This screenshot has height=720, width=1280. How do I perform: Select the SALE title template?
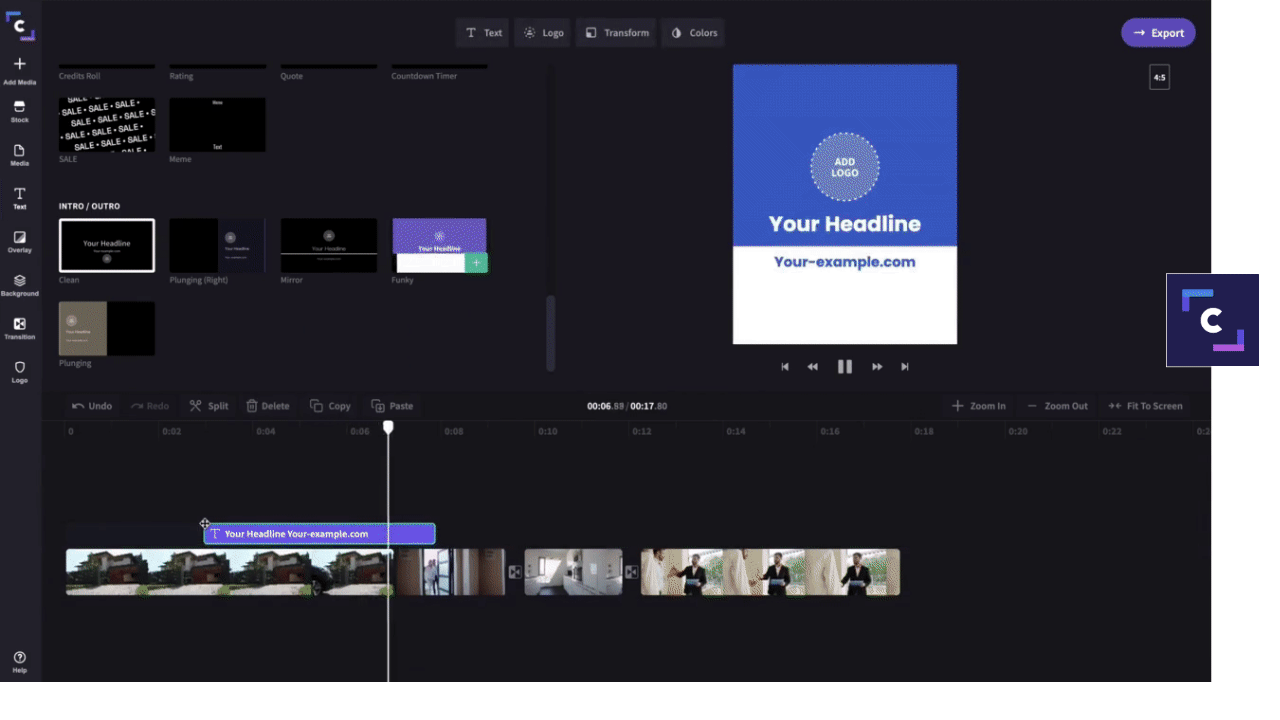107,125
